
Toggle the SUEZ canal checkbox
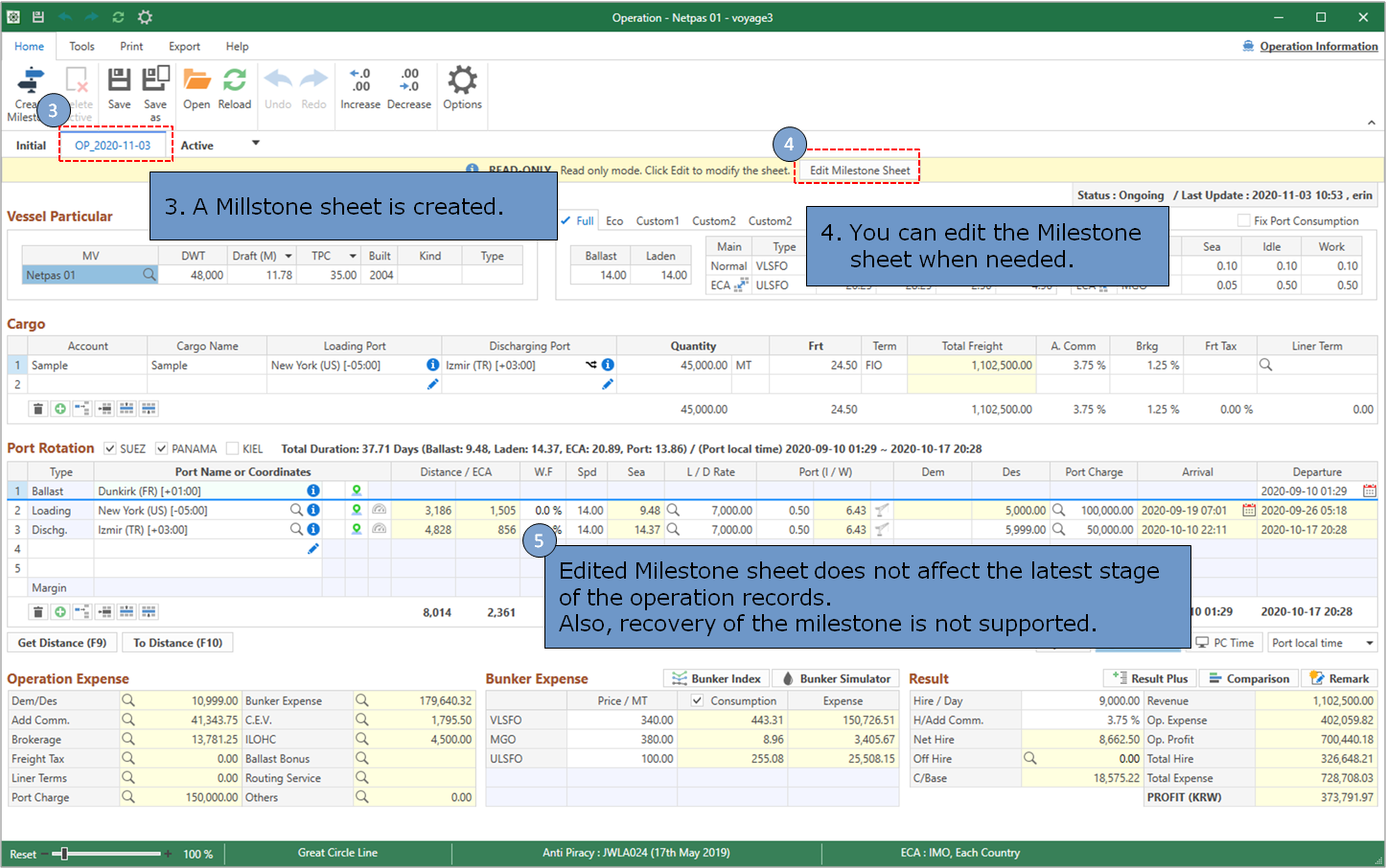[110, 448]
